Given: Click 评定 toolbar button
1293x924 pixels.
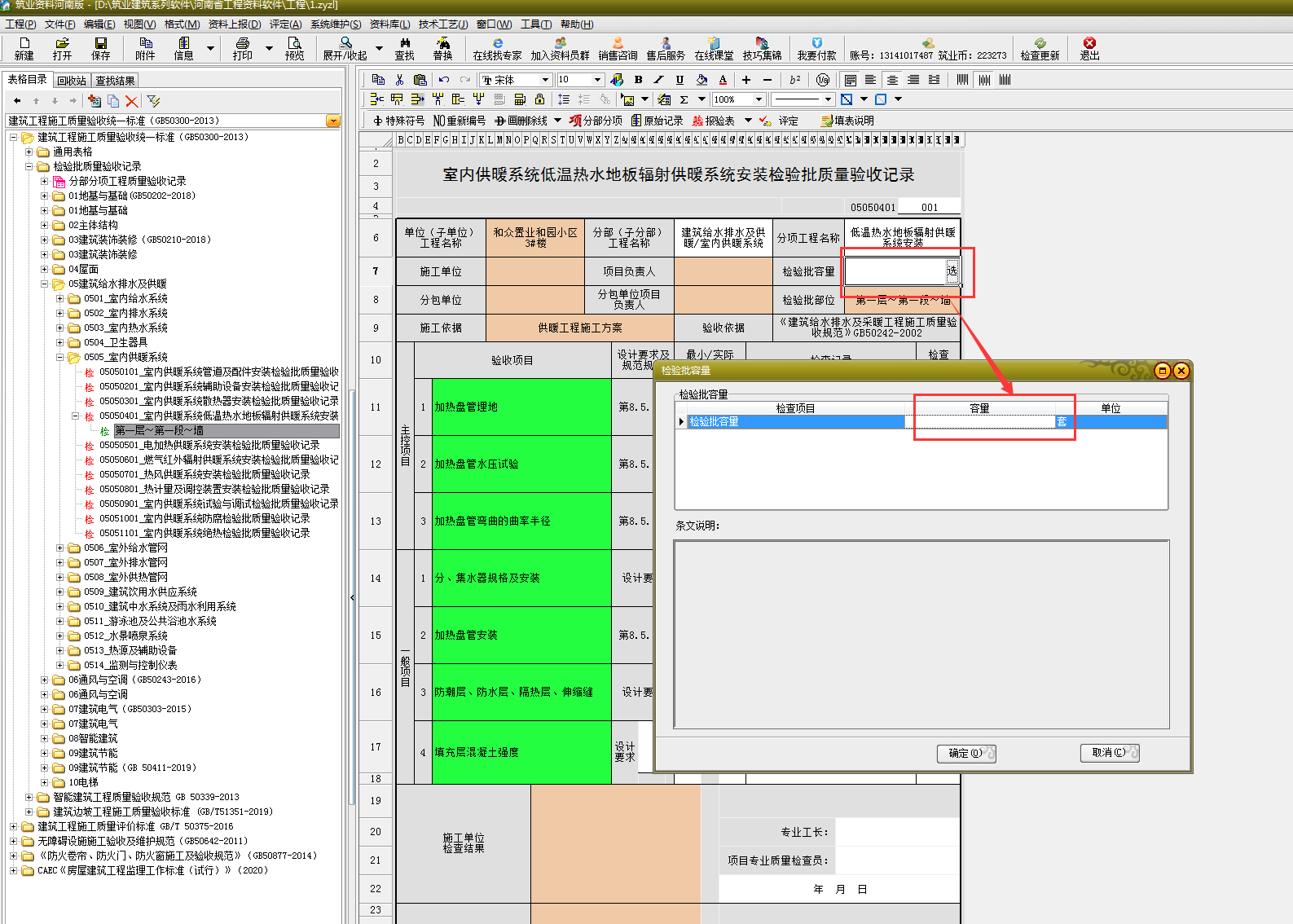Looking at the screenshot, I should [779, 121].
